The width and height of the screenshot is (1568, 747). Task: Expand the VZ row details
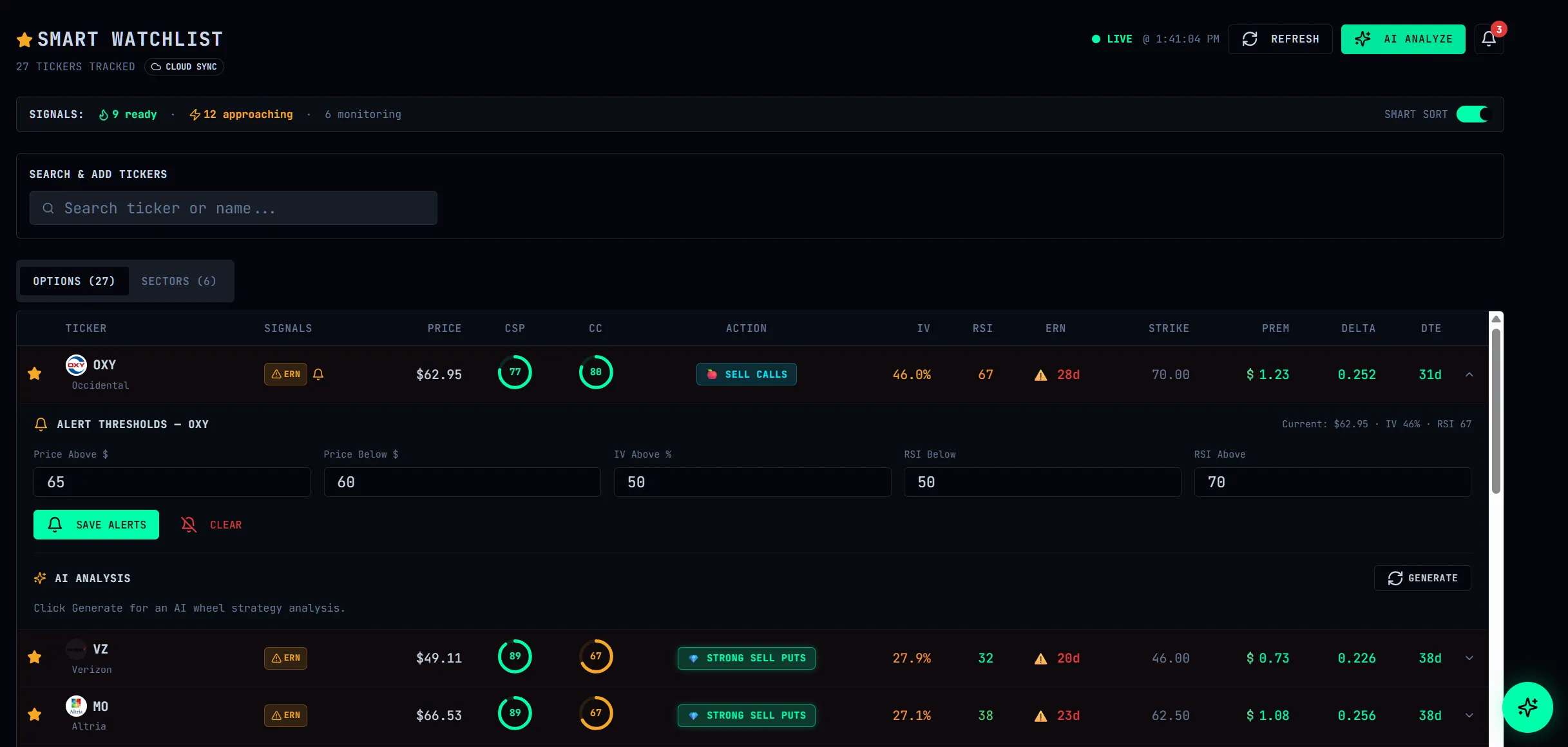click(x=1469, y=658)
